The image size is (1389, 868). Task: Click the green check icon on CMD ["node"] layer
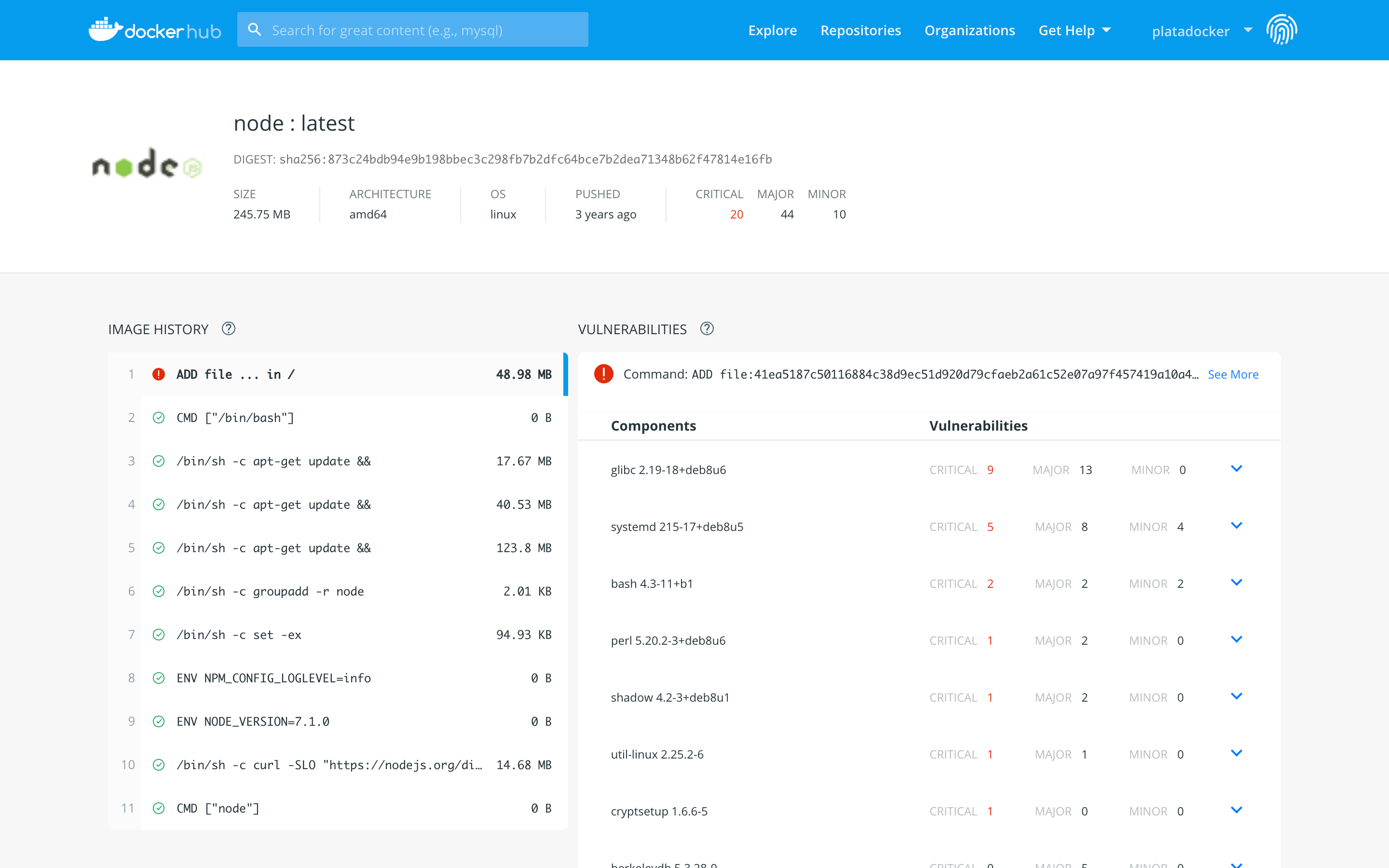(x=159, y=808)
